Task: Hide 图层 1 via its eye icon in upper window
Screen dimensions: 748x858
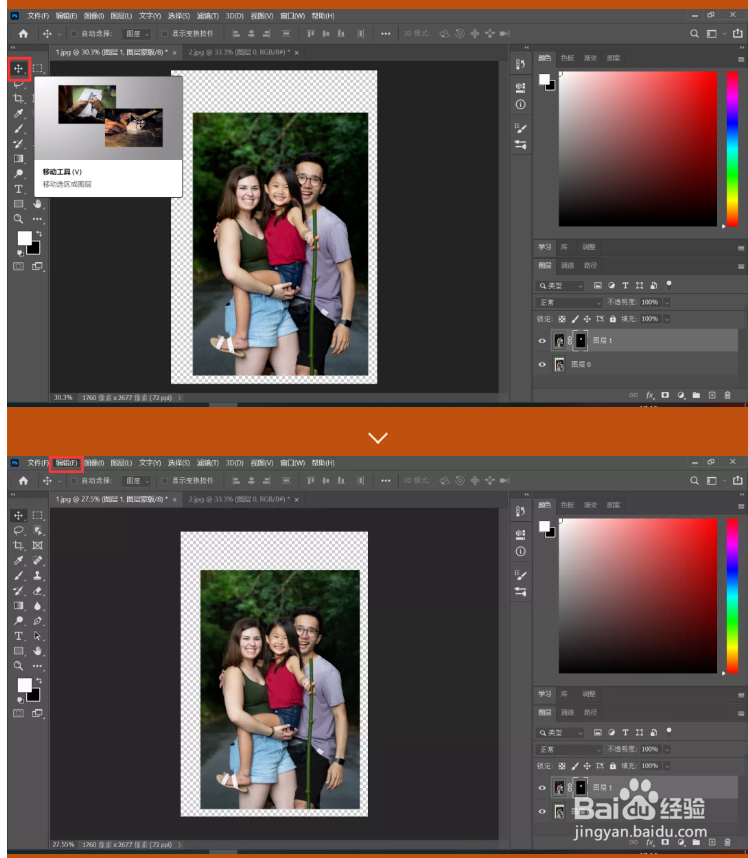Action: click(542, 341)
